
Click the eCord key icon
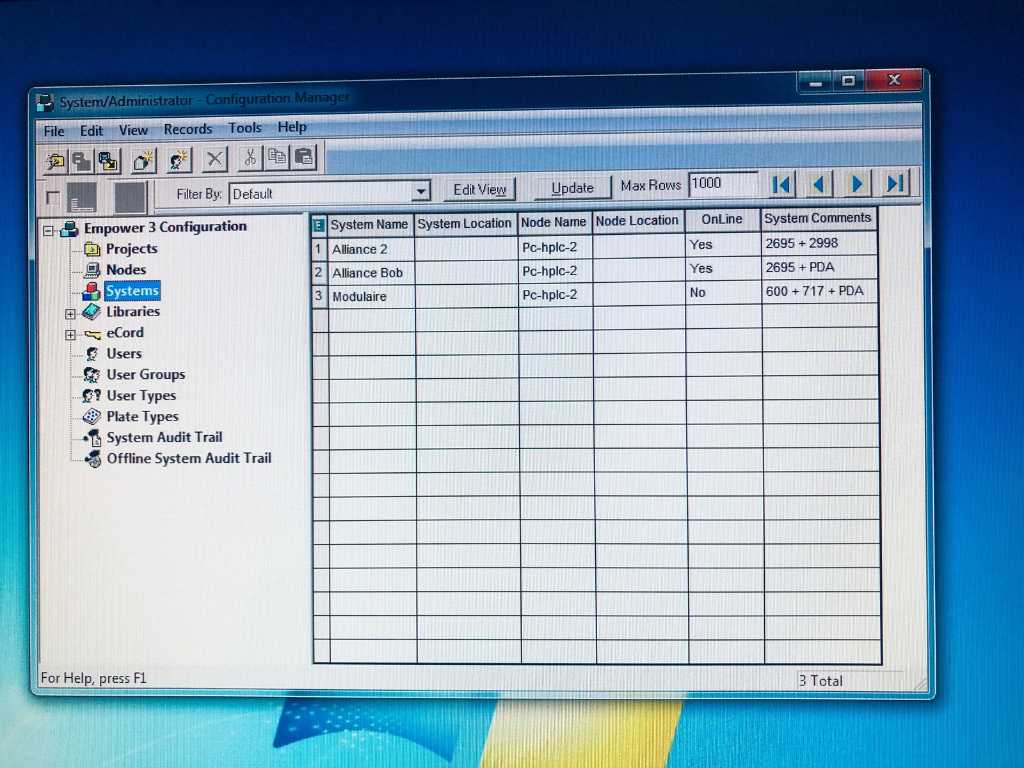tap(92, 334)
